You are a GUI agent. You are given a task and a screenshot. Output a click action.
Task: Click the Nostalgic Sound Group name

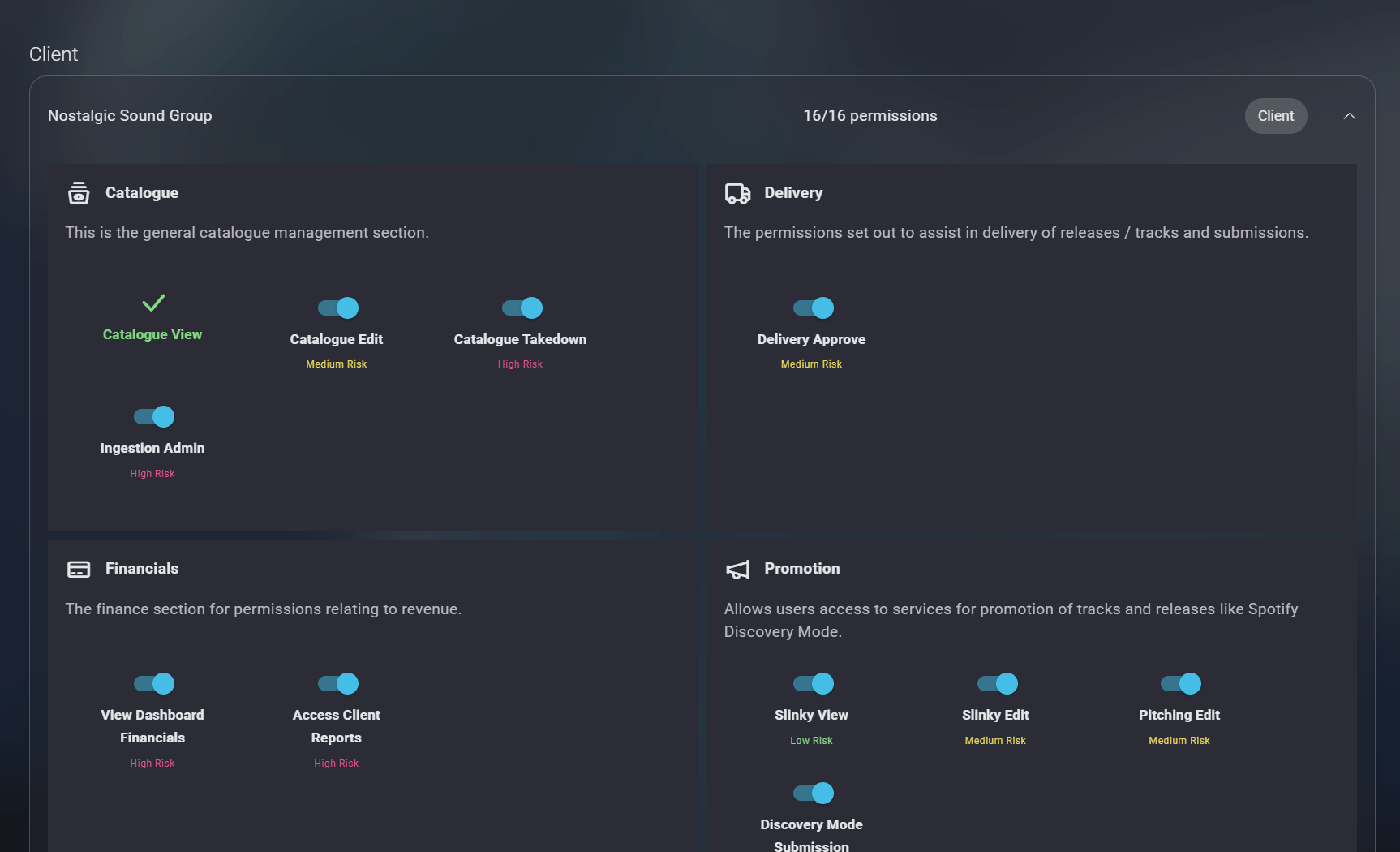[x=130, y=115]
